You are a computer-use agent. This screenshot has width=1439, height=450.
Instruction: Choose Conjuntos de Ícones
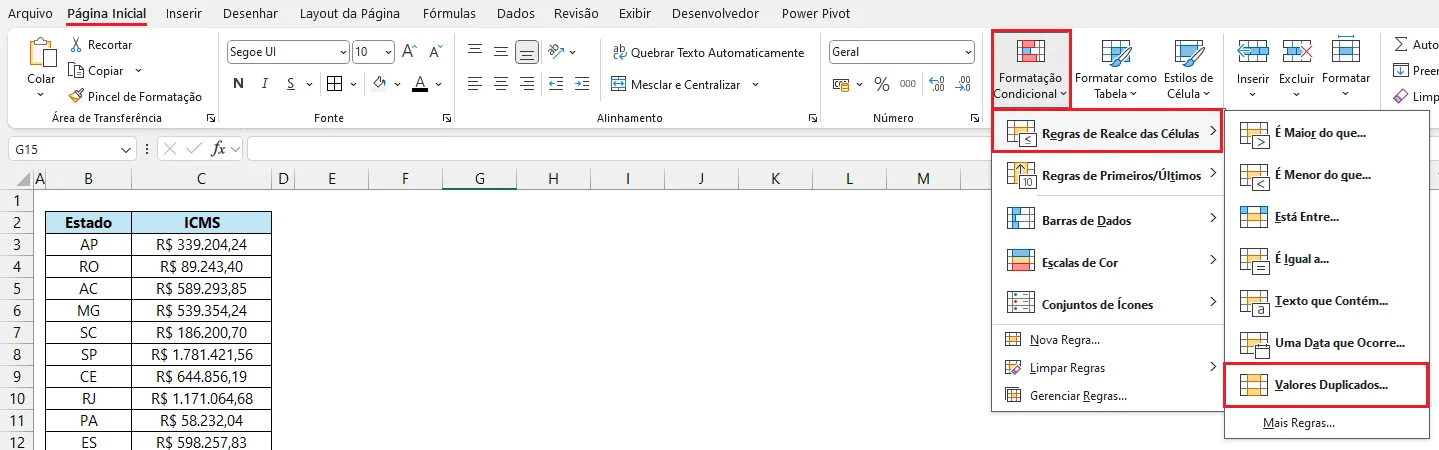click(1108, 304)
